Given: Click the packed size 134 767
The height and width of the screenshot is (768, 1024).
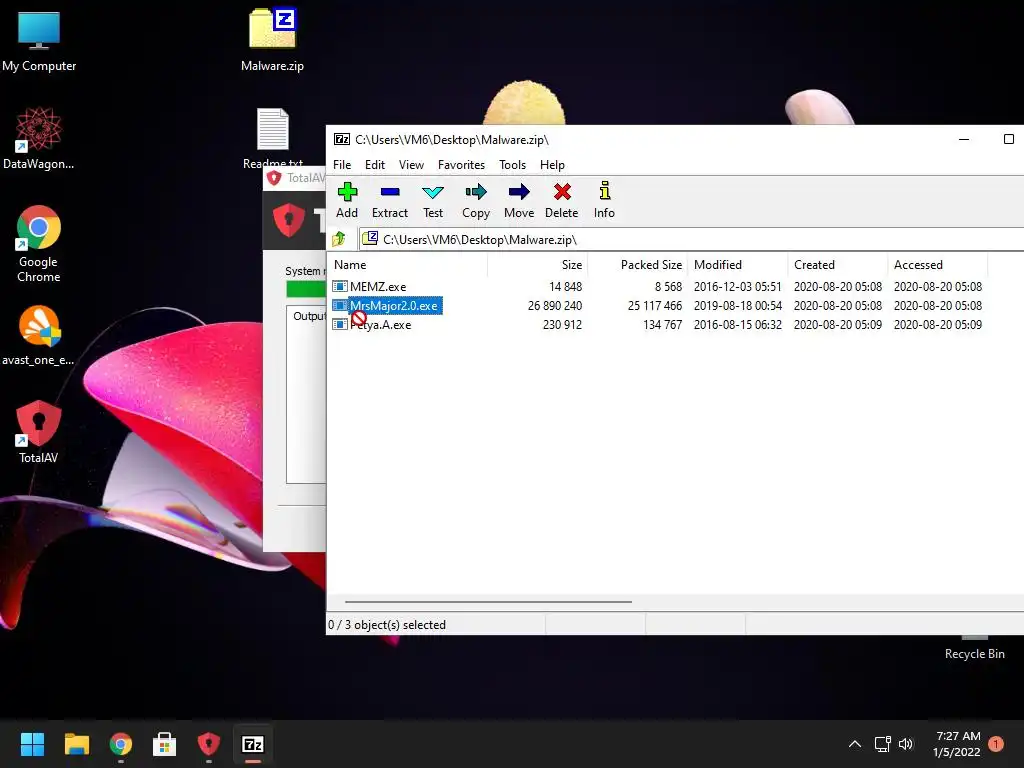Looking at the screenshot, I should click(663, 325).
